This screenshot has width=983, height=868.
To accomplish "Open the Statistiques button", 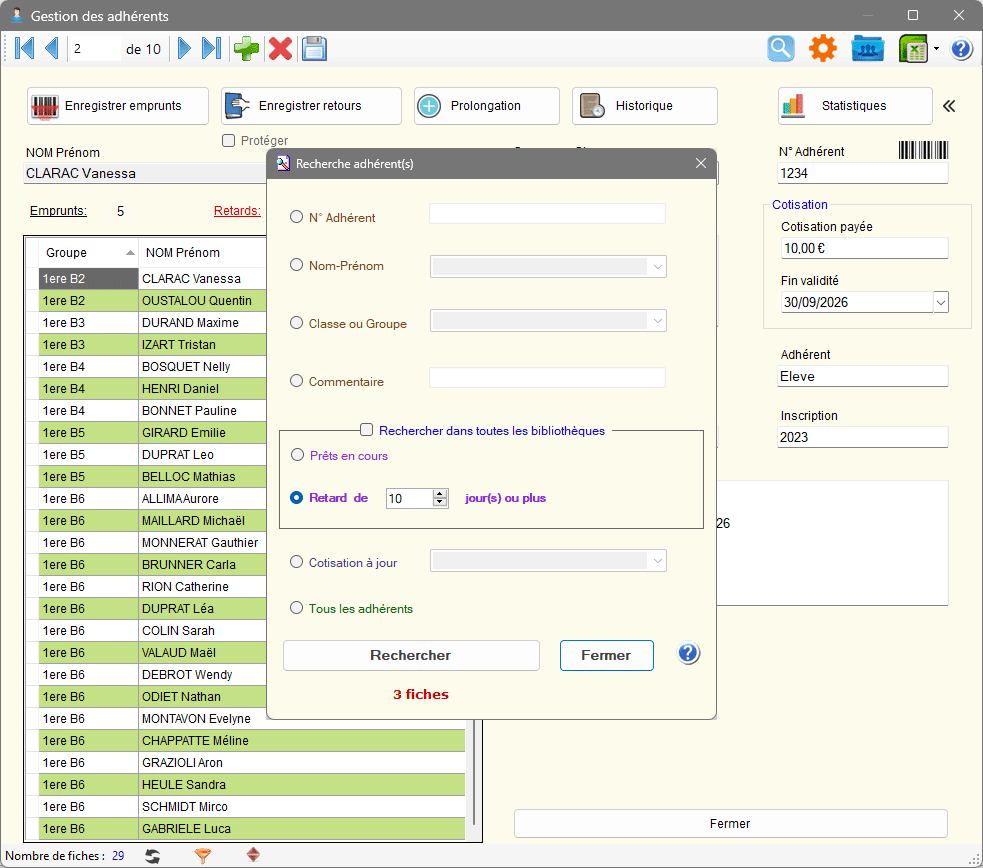I will (855, 105).
